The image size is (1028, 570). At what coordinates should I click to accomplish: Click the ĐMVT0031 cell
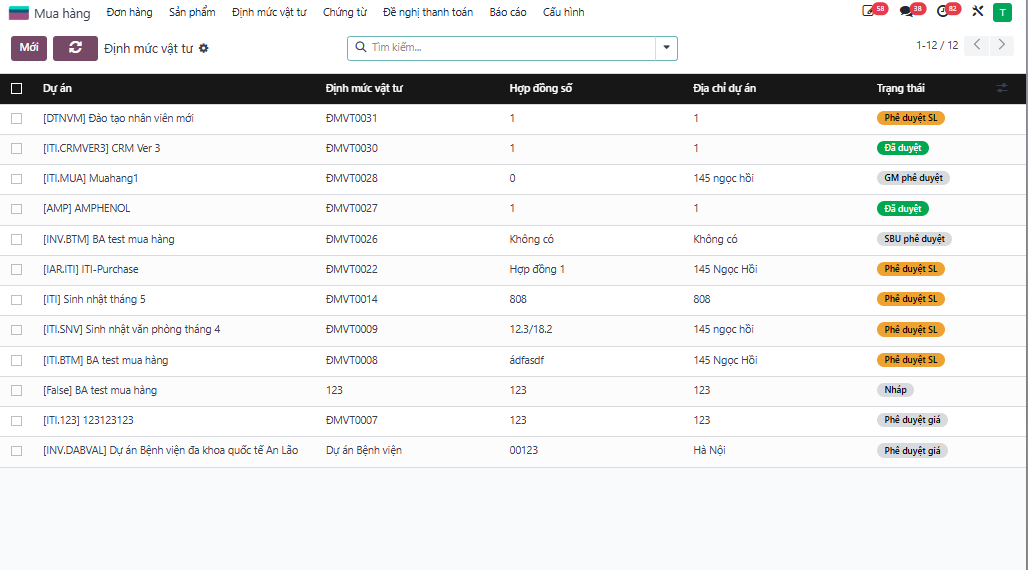(351, 119)
